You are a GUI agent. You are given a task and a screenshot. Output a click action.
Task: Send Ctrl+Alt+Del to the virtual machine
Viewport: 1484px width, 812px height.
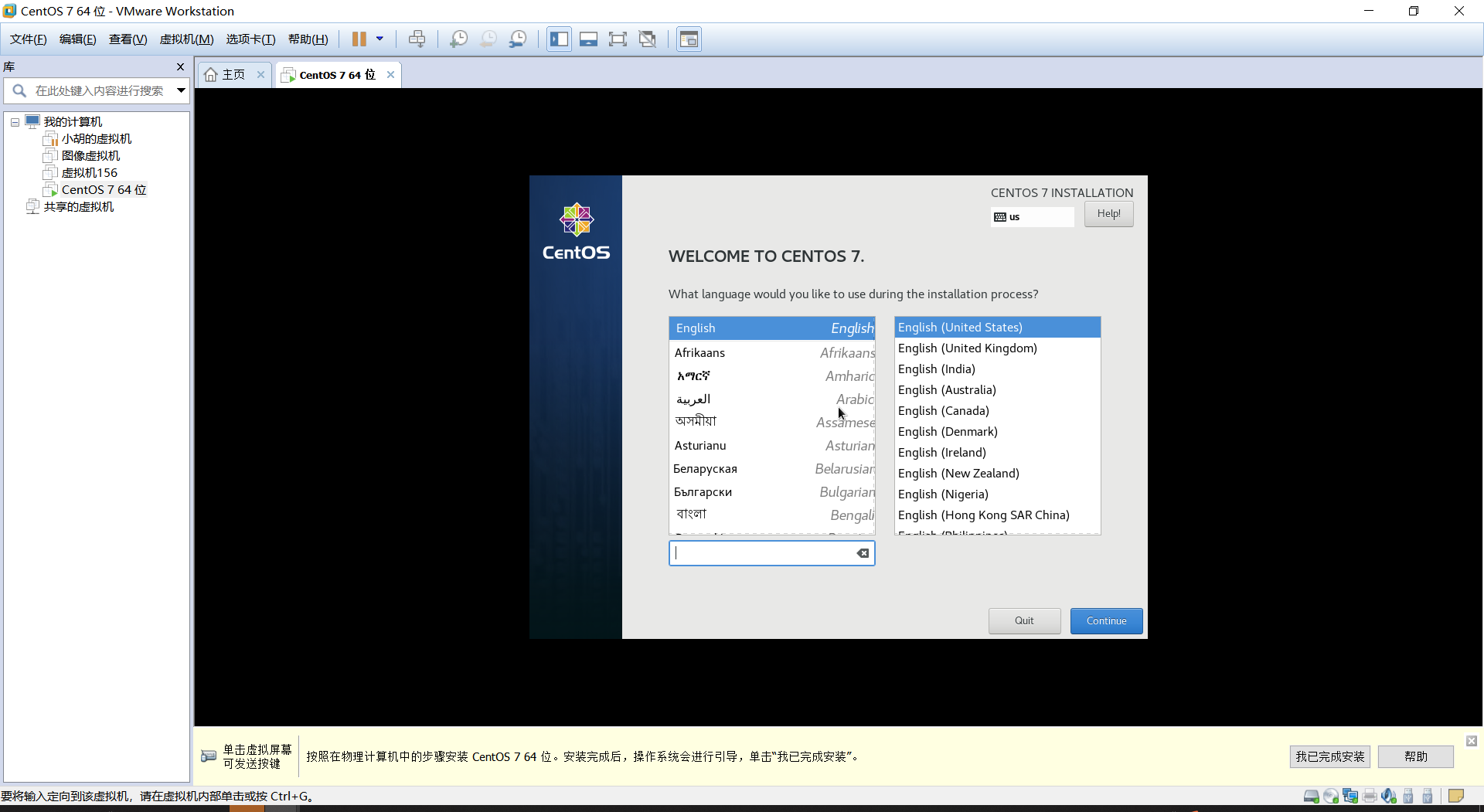417,39
